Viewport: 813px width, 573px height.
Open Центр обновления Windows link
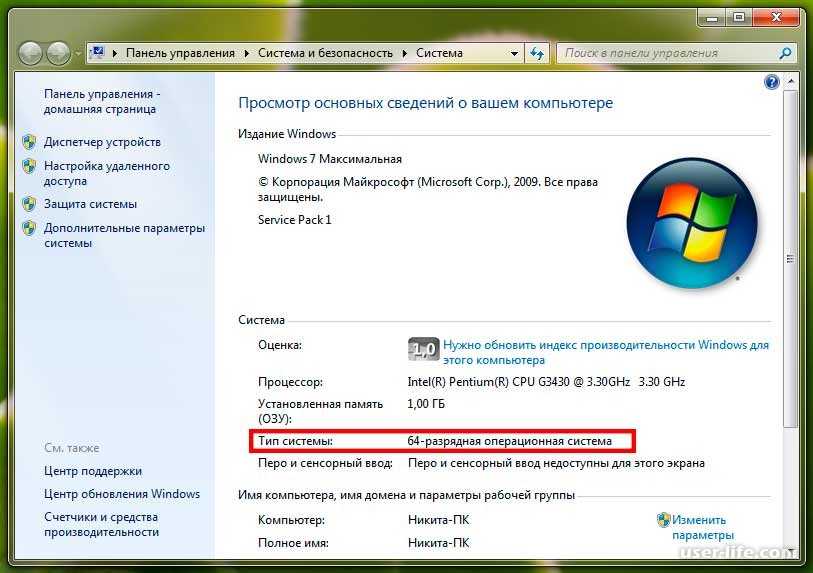[x=122, y=494]
